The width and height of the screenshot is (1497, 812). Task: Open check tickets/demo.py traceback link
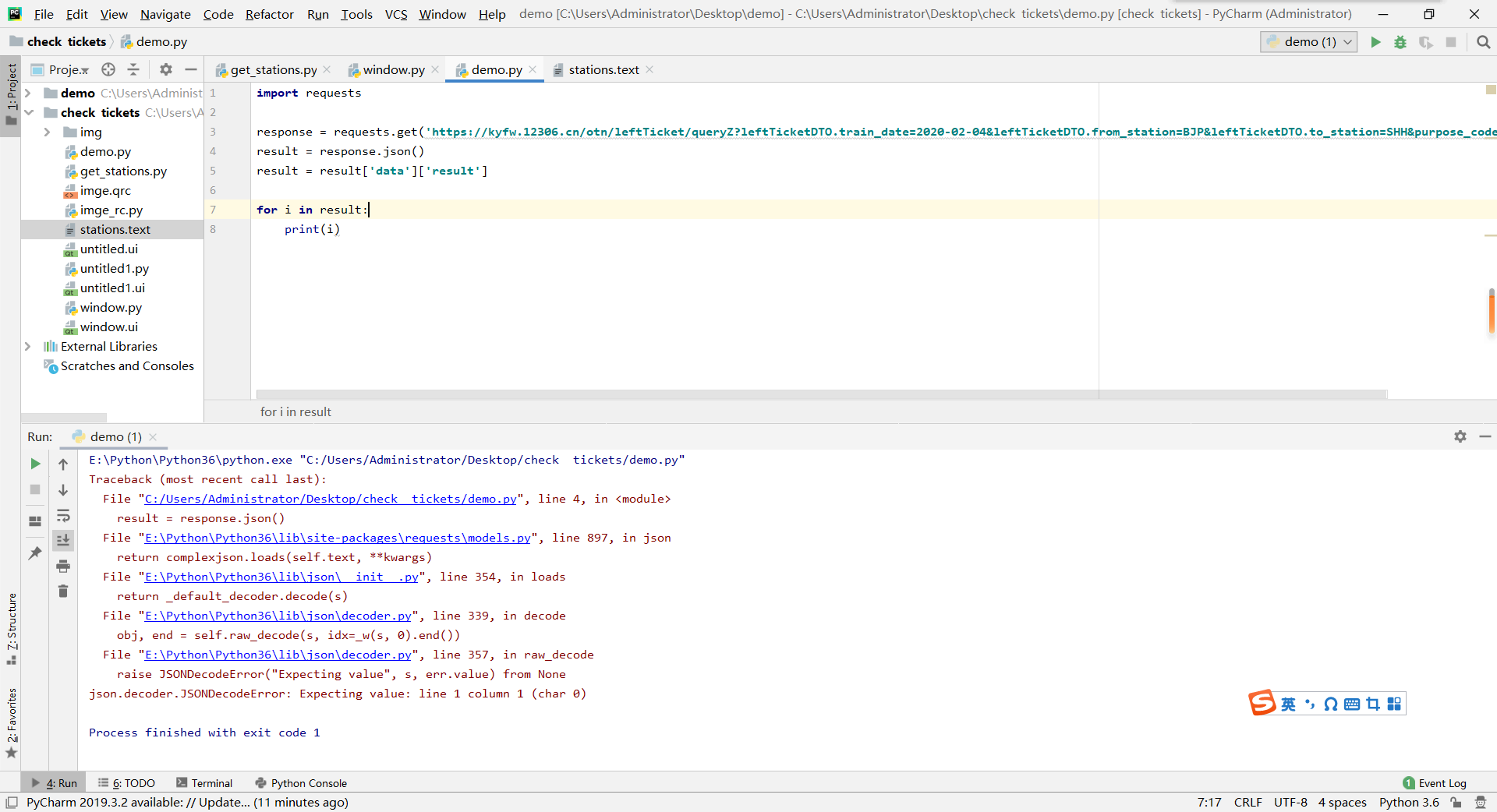(331, 499)
